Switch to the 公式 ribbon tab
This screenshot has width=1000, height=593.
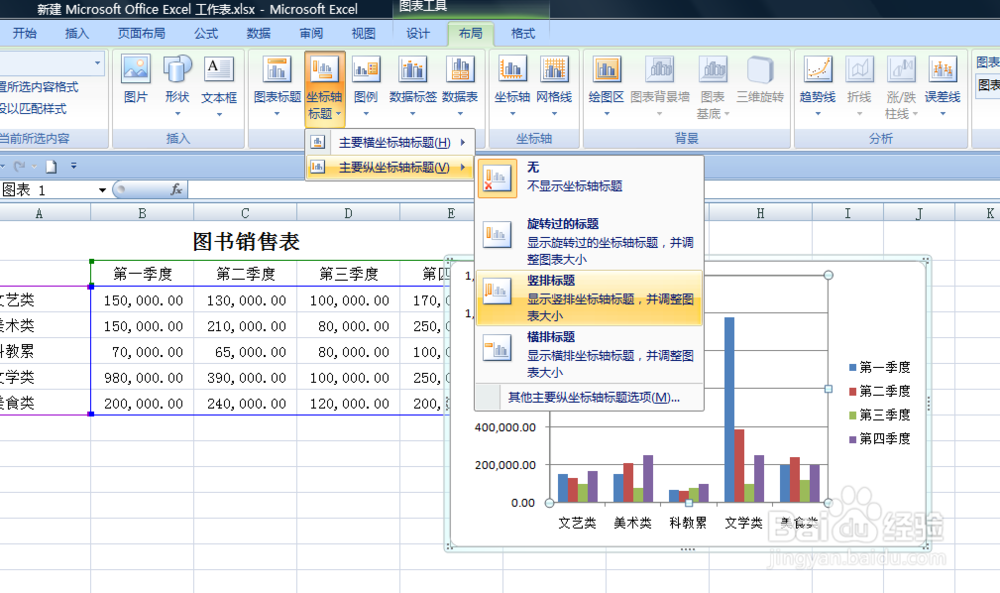coord(206,33)
